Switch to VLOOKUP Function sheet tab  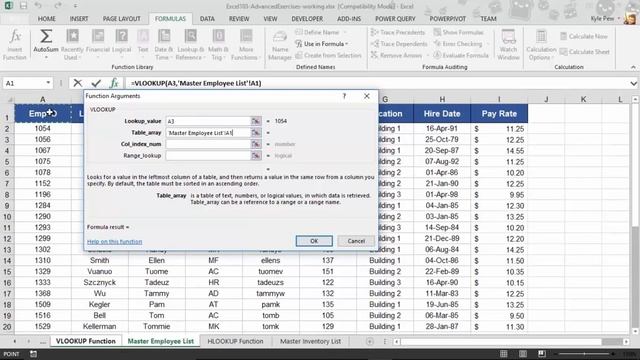click(86, 341)
